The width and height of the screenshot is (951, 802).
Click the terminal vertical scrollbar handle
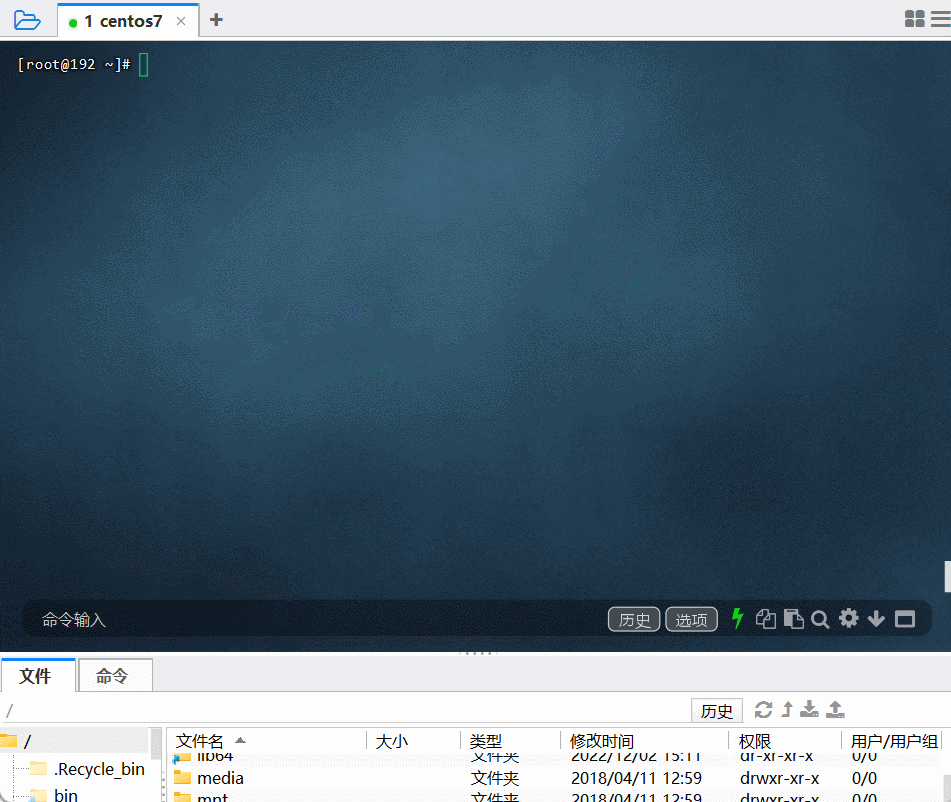(947, 576)
